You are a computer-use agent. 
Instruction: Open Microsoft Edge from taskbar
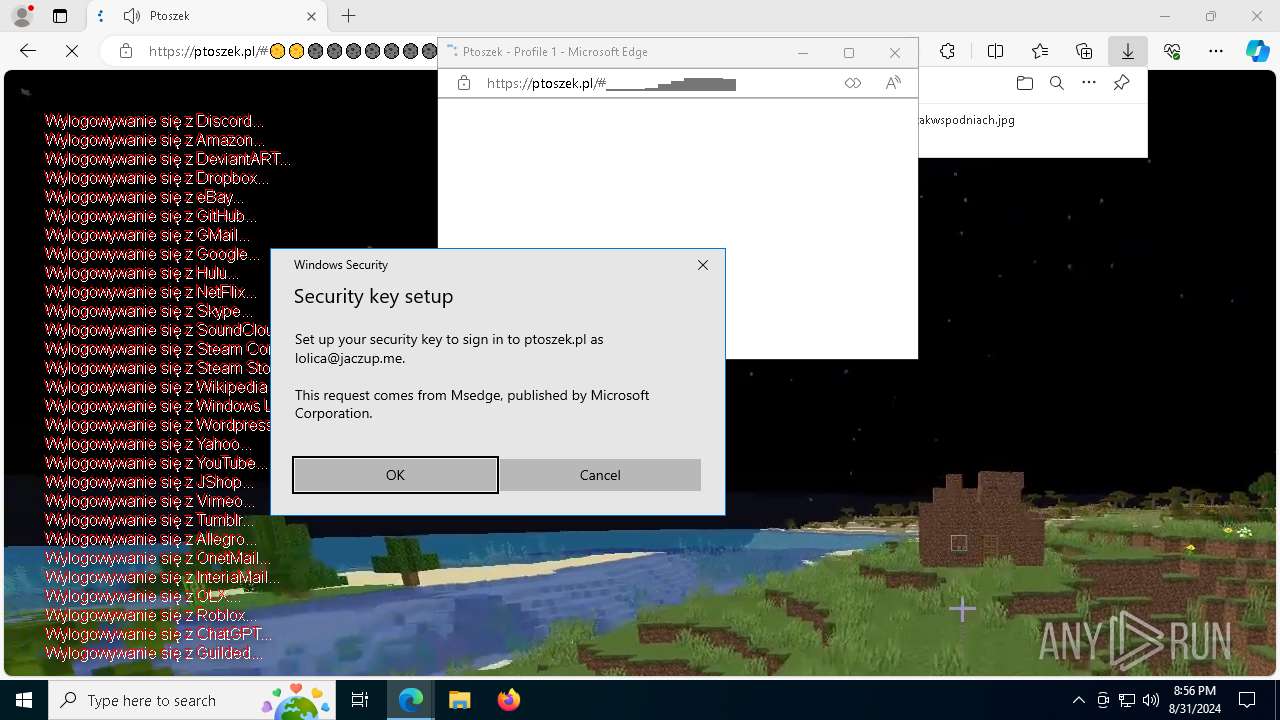[411, 700]
